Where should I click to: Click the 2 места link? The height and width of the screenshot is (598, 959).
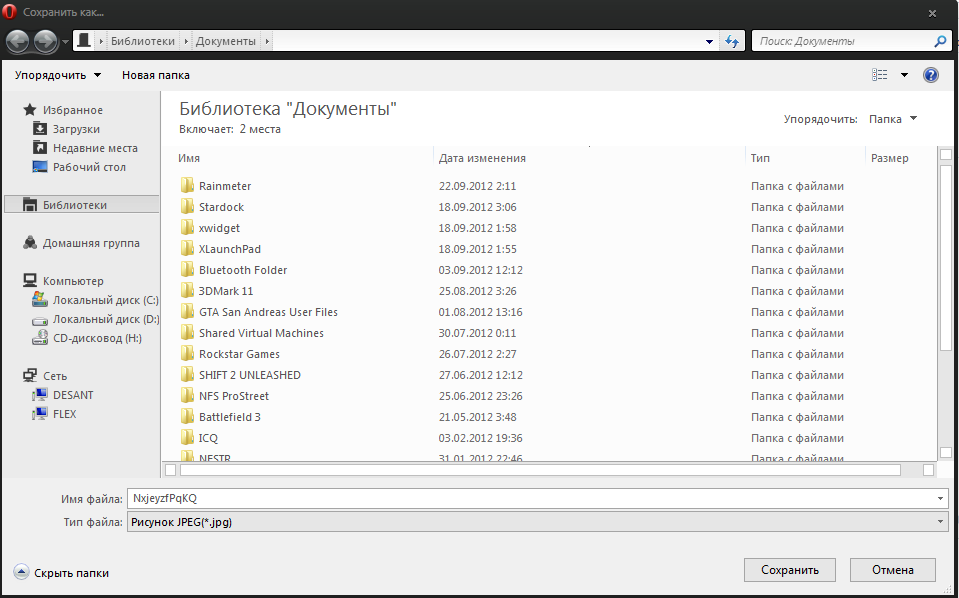260,129
